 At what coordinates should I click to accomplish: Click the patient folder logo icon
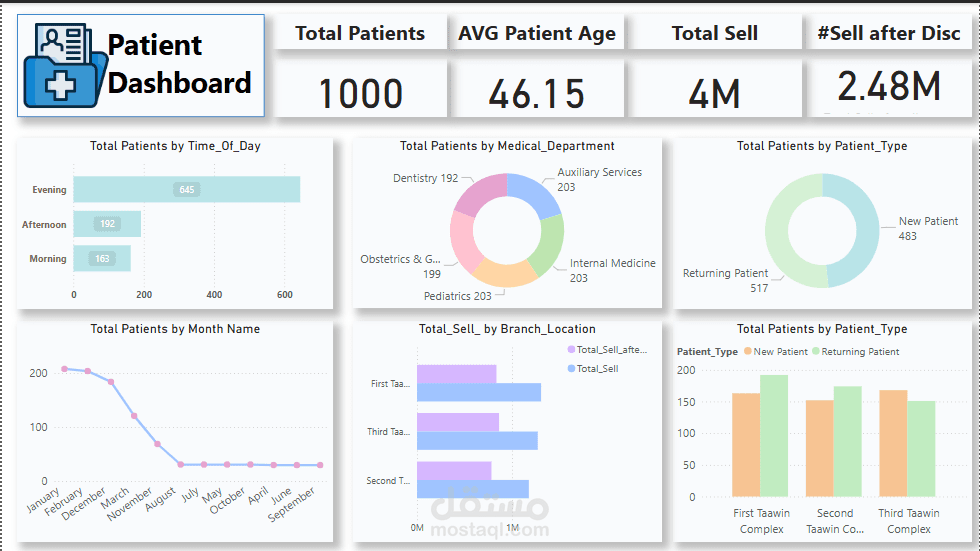point(62,66)
